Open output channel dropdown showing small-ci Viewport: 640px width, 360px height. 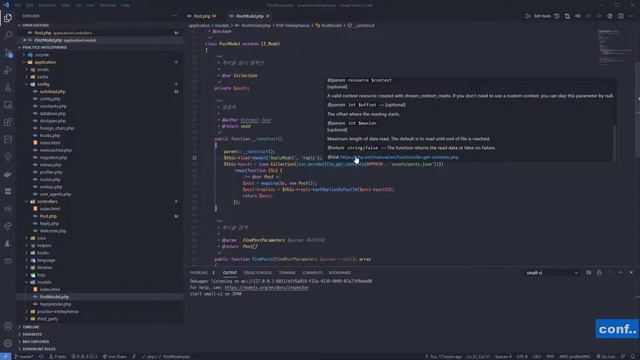[552, 273]
